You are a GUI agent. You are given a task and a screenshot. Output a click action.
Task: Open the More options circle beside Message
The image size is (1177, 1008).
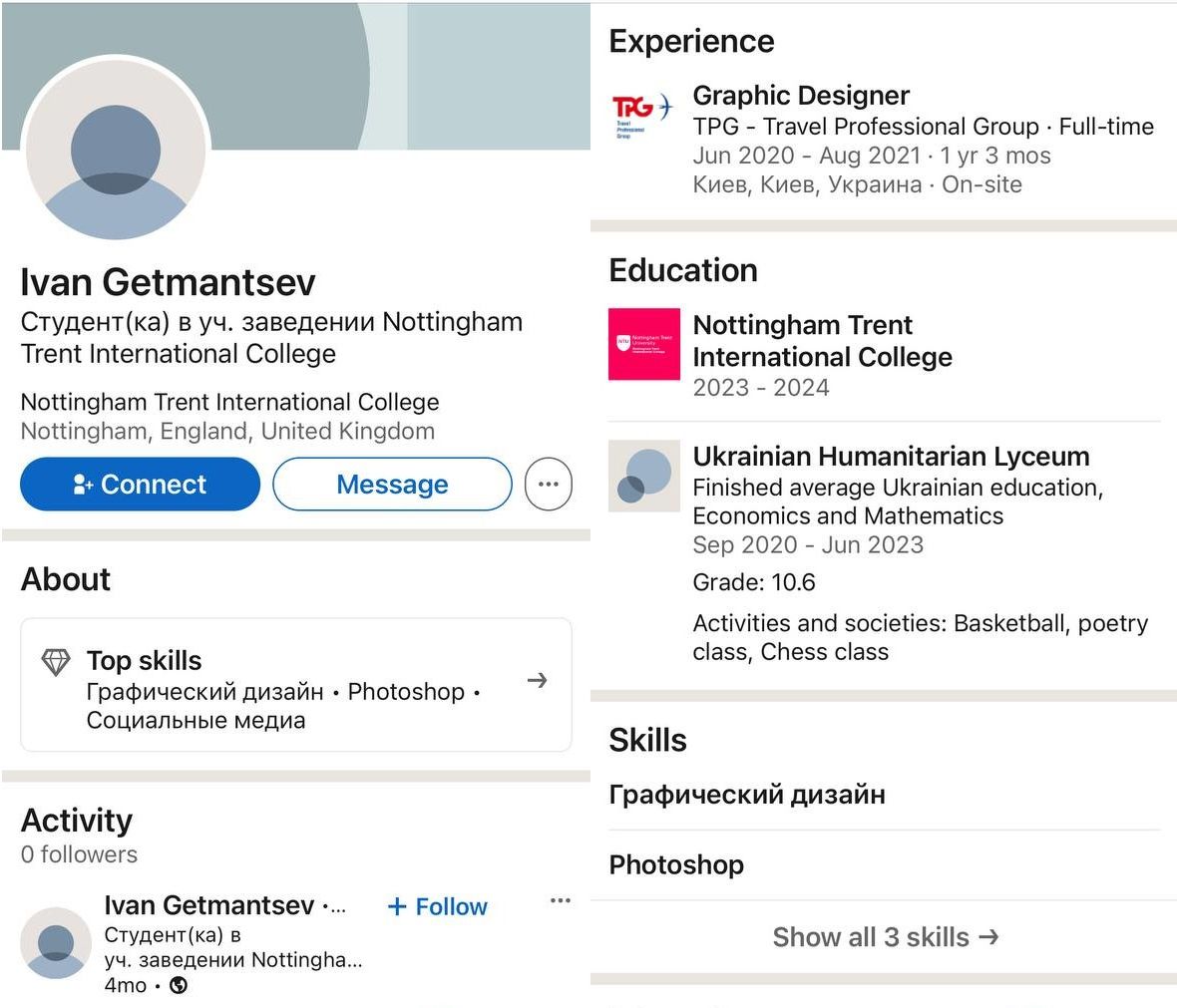(x=548, y=484)
